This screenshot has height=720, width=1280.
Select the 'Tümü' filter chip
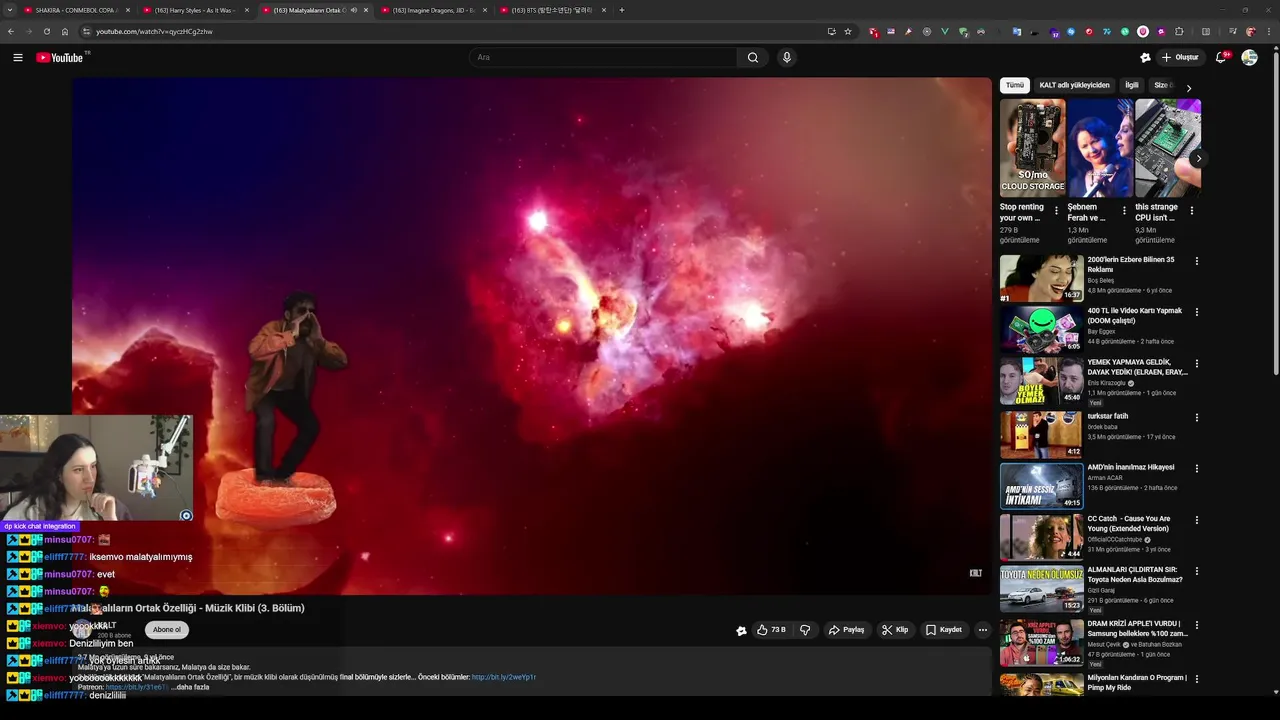tap(1015, 85)
